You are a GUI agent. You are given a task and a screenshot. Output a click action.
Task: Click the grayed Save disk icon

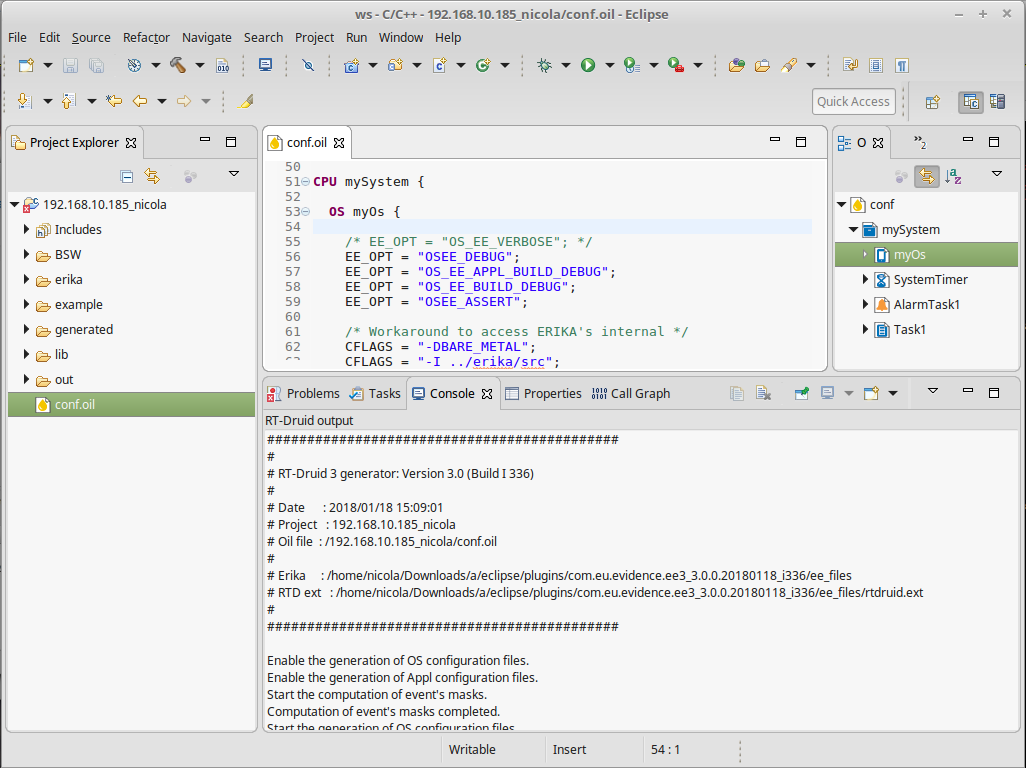pos(70,65)
